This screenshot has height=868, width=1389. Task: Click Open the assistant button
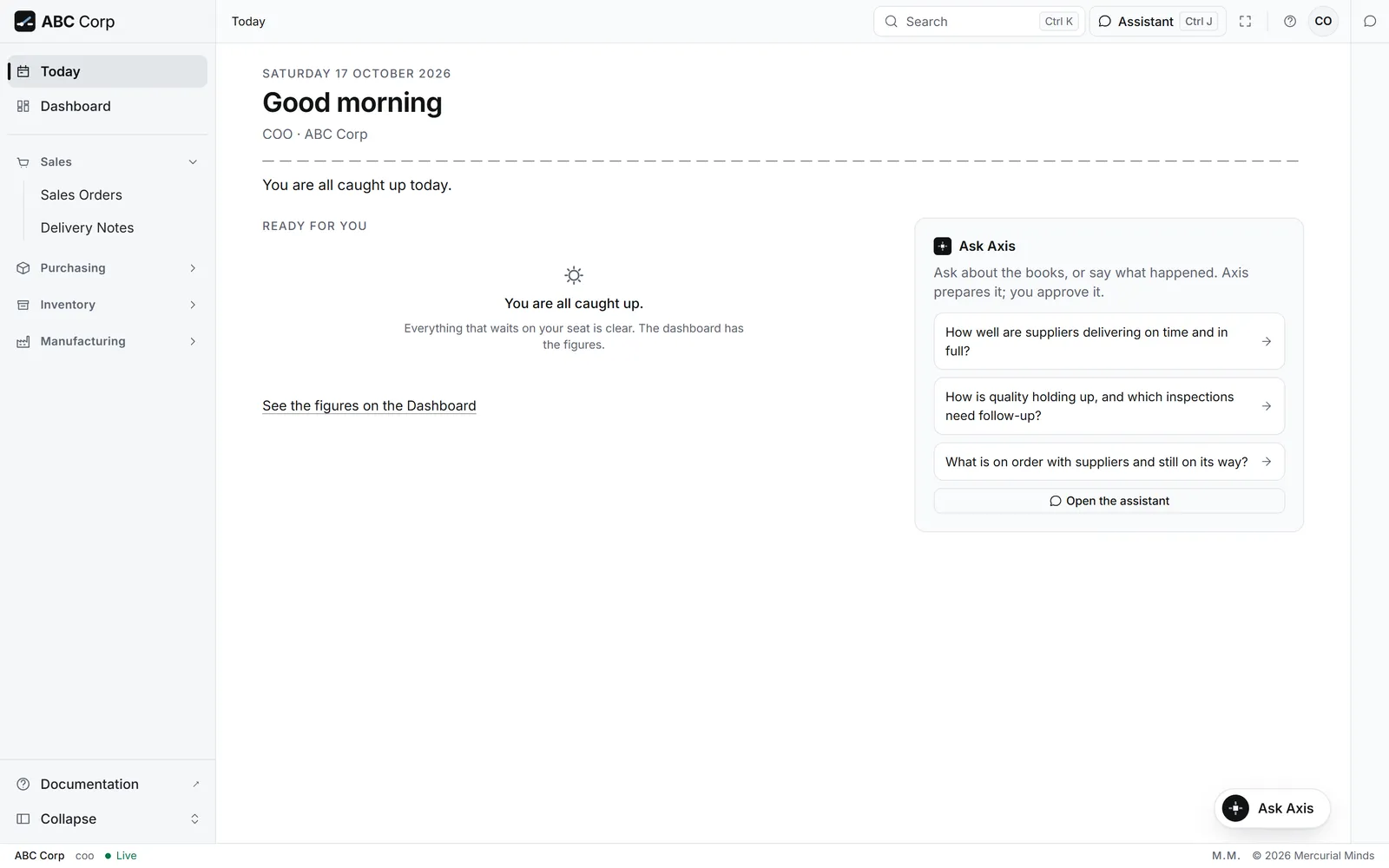[1109, 501]
